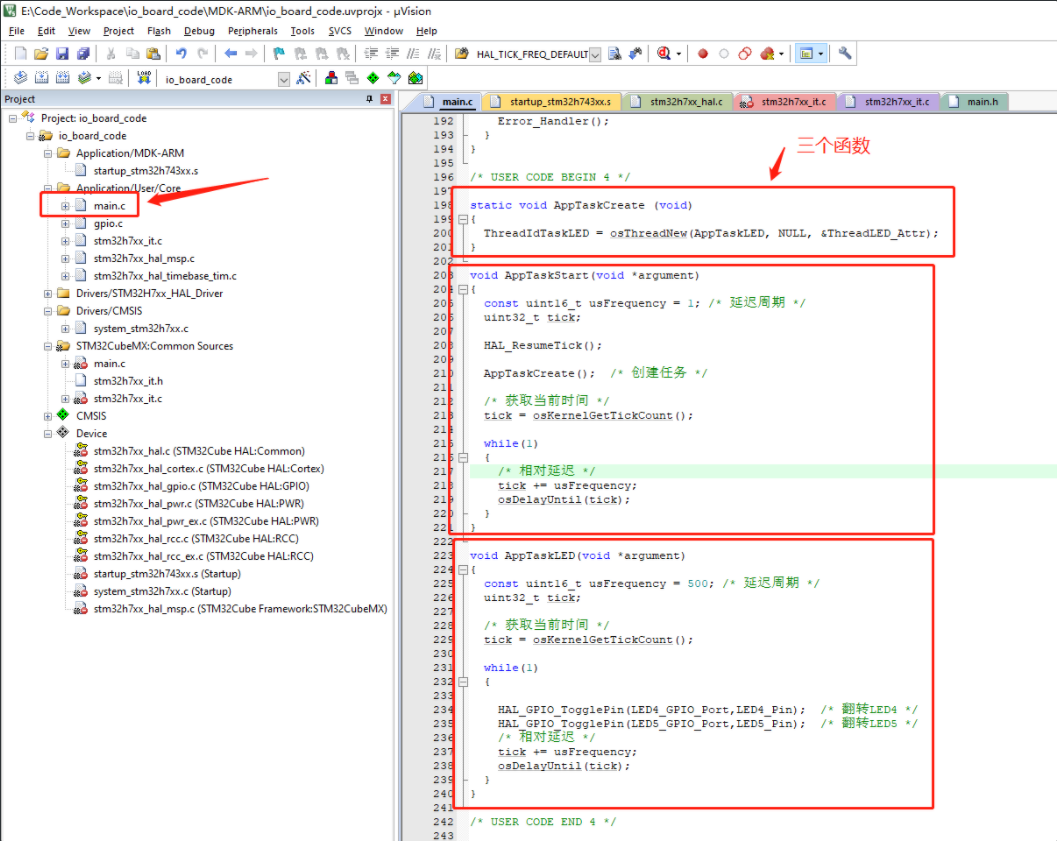The height and width of the screenshot is (841, 1057).
Task: Save all open source files
Action: [82, 53]
